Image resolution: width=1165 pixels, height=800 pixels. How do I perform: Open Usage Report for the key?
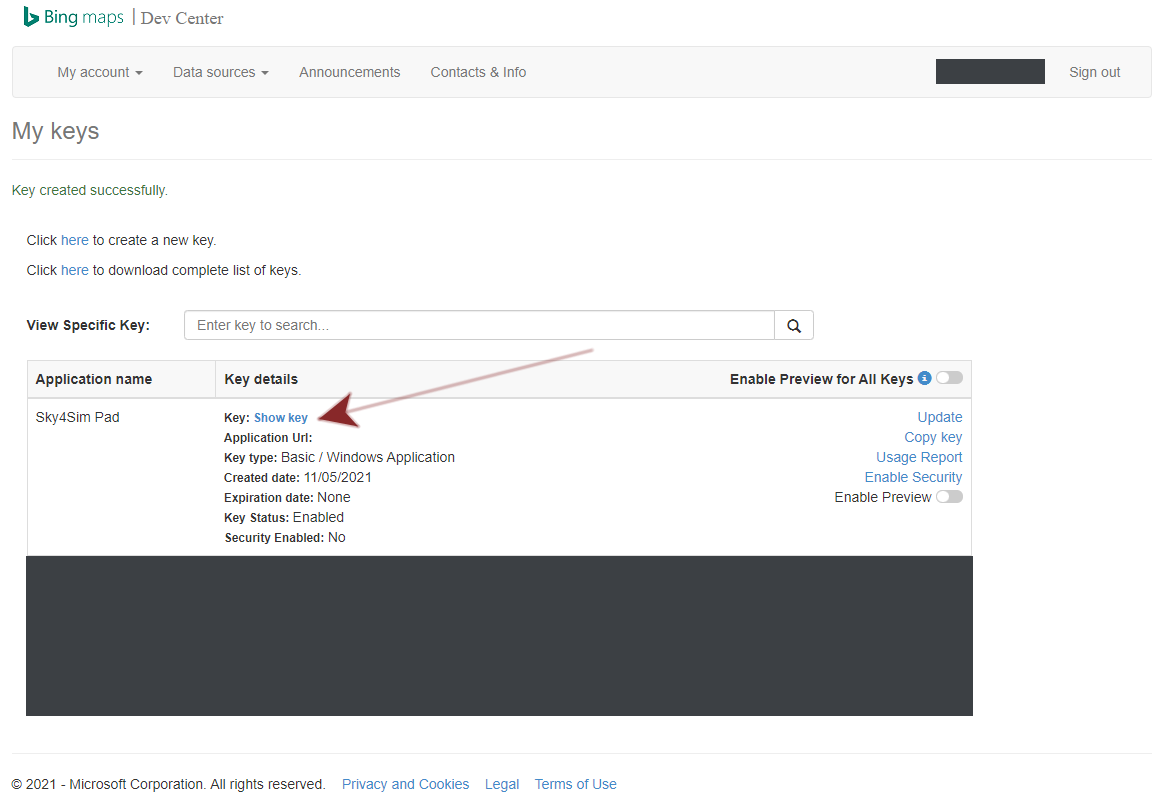click(919, 458)
